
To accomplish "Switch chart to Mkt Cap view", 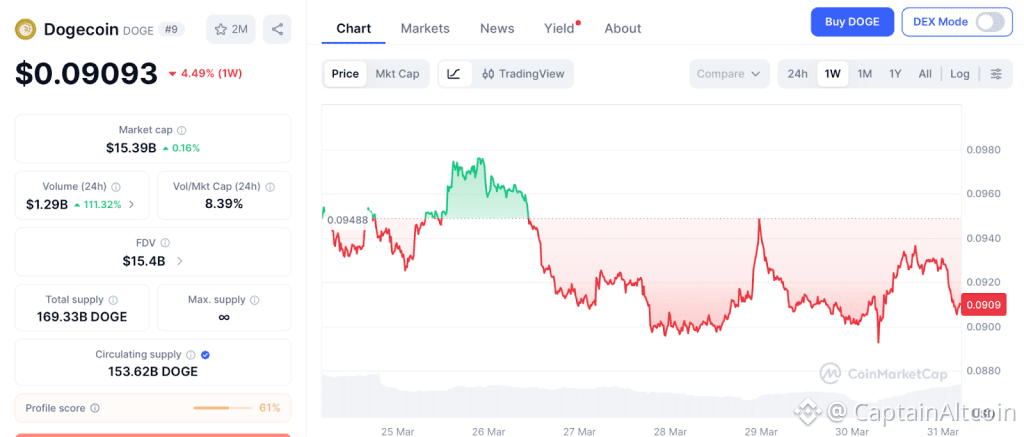I will click(x=397, y=74).
